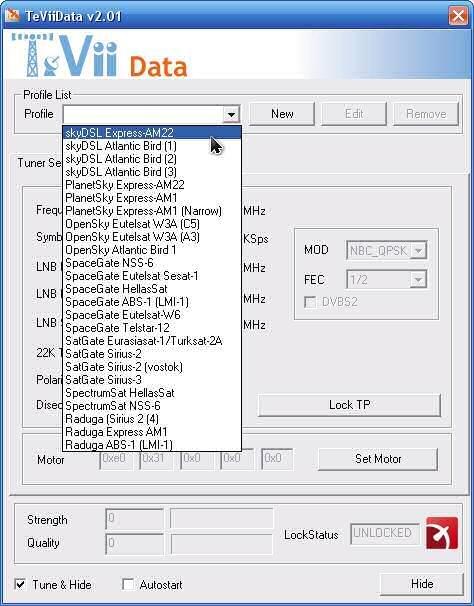Click the Lock TP button
Screen dimensions: 474x606
pyautogui.click(x=350, y=405)
